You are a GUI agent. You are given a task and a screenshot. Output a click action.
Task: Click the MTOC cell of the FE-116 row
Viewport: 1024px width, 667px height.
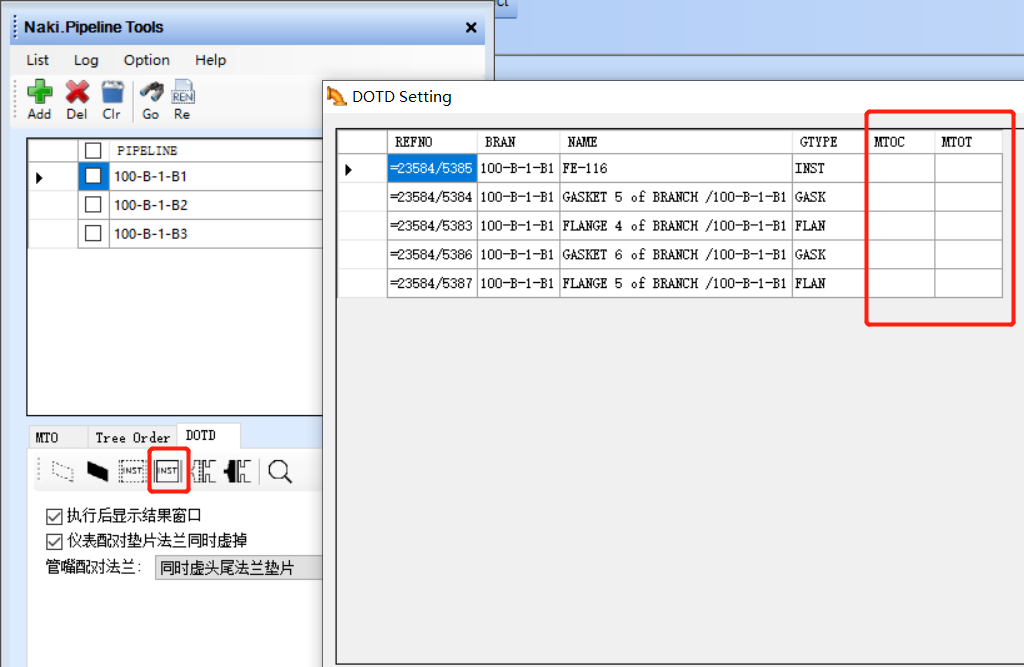click(901, 169)
